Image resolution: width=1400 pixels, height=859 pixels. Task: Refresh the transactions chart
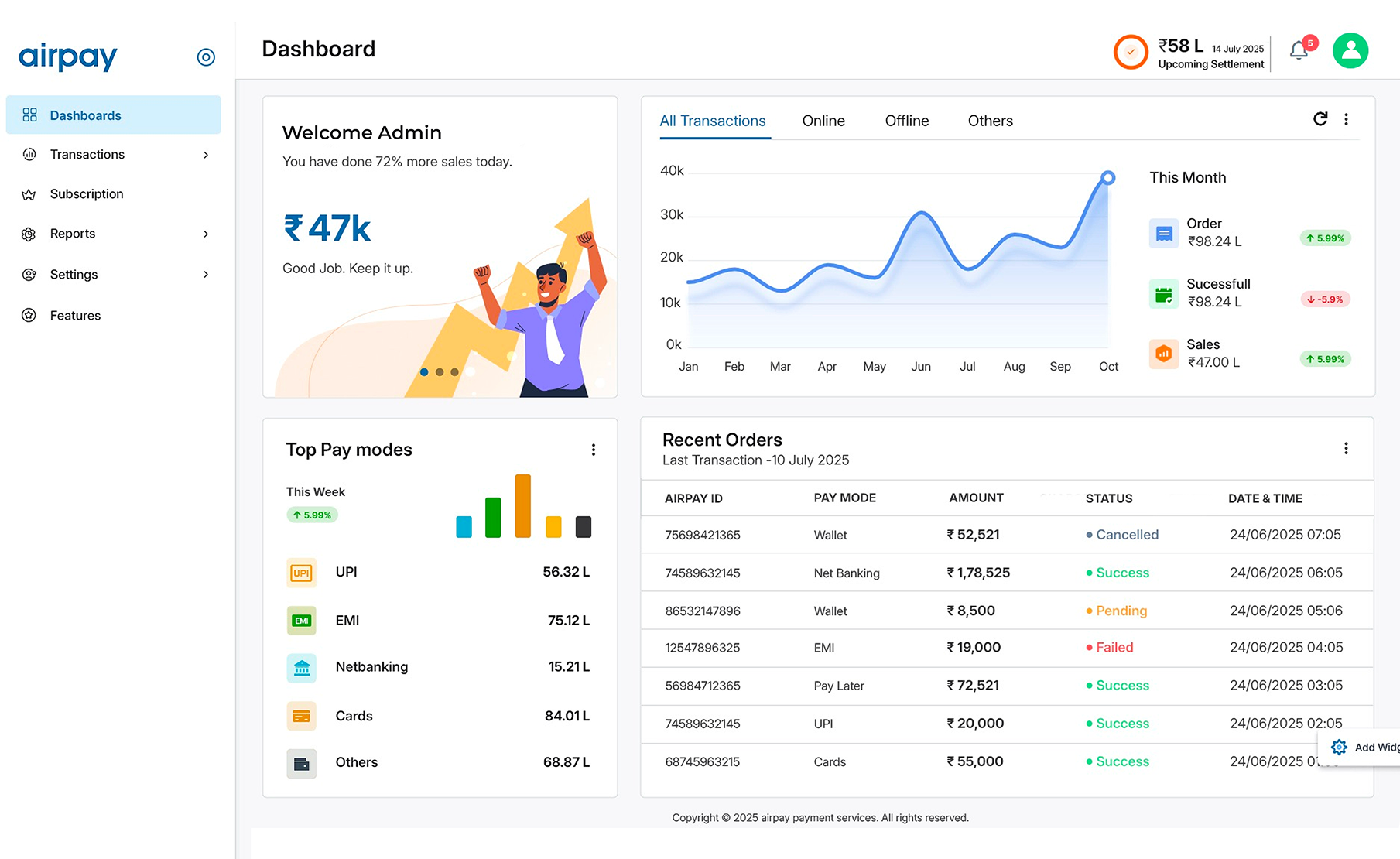[1320, 118]
